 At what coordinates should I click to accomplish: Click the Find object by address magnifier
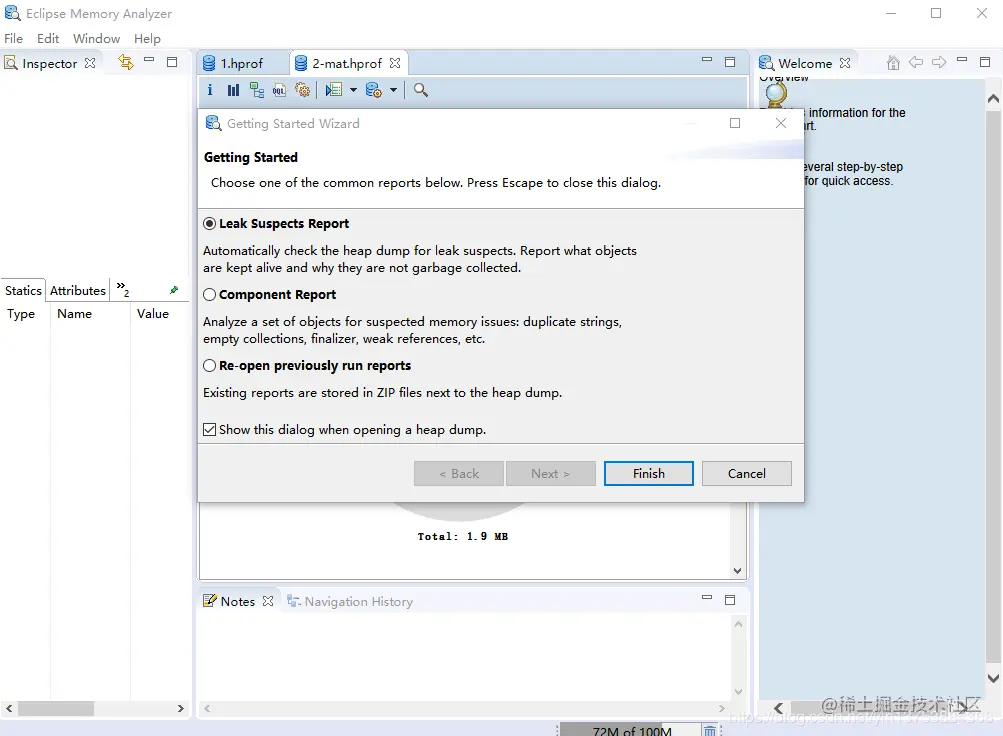pyautogui.click(x=420, y=90)
